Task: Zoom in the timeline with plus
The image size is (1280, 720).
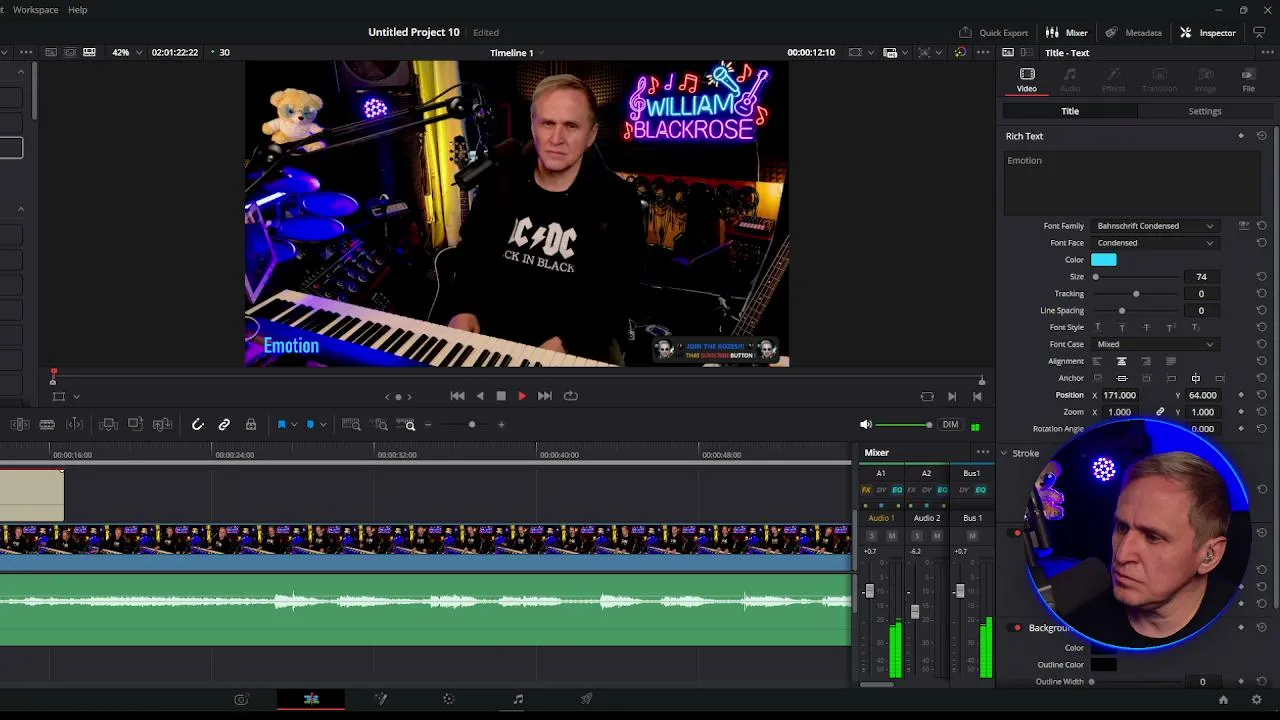Action: (x=501, y=425)
